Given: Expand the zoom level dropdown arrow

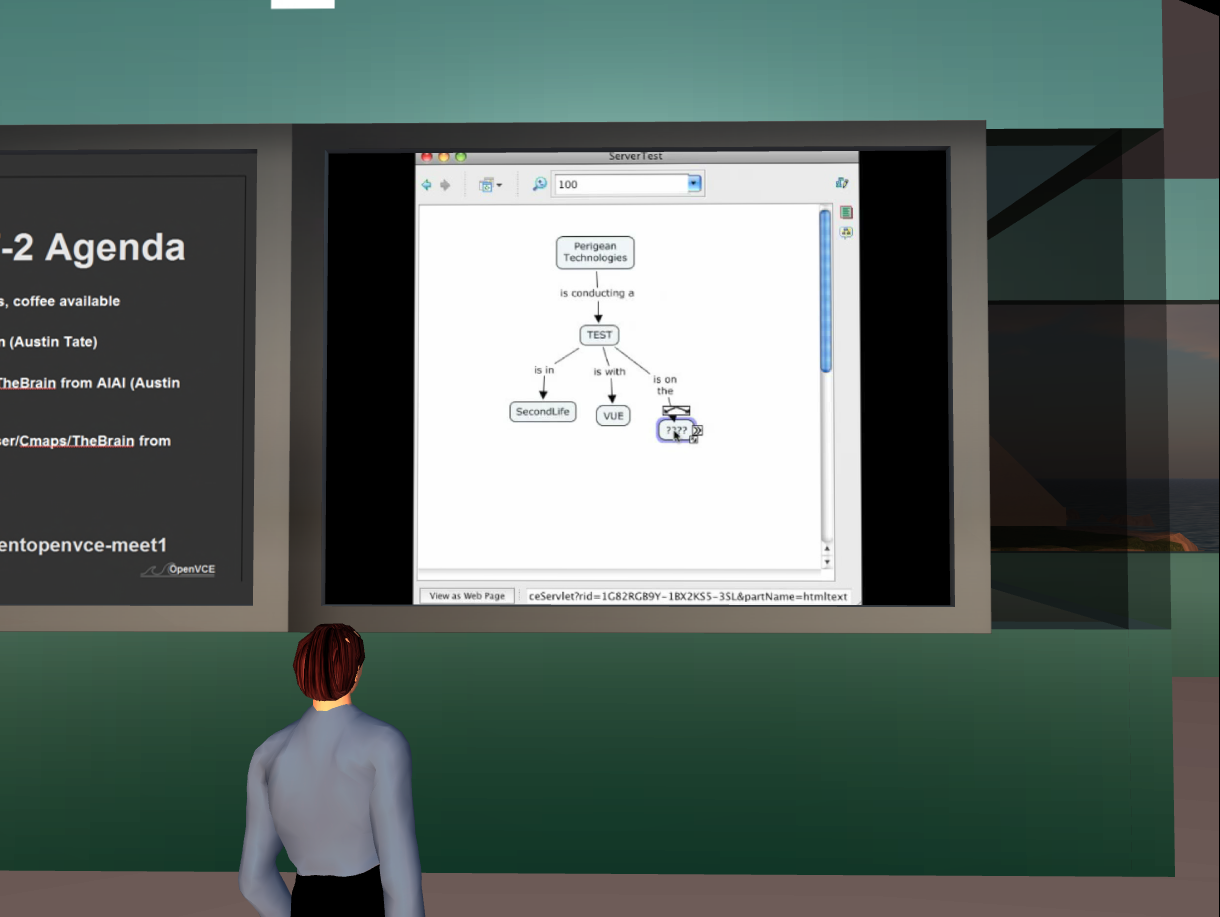Looking at the screenshot, I should (x=695, y=184).
